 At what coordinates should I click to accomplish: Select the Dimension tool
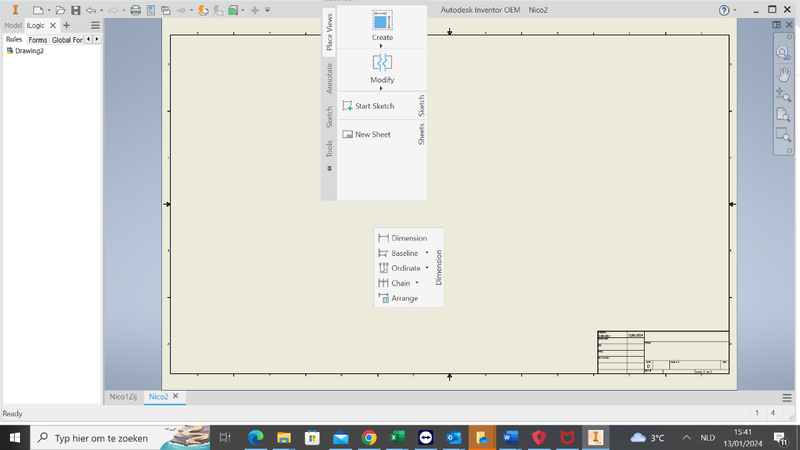[401, 238]
